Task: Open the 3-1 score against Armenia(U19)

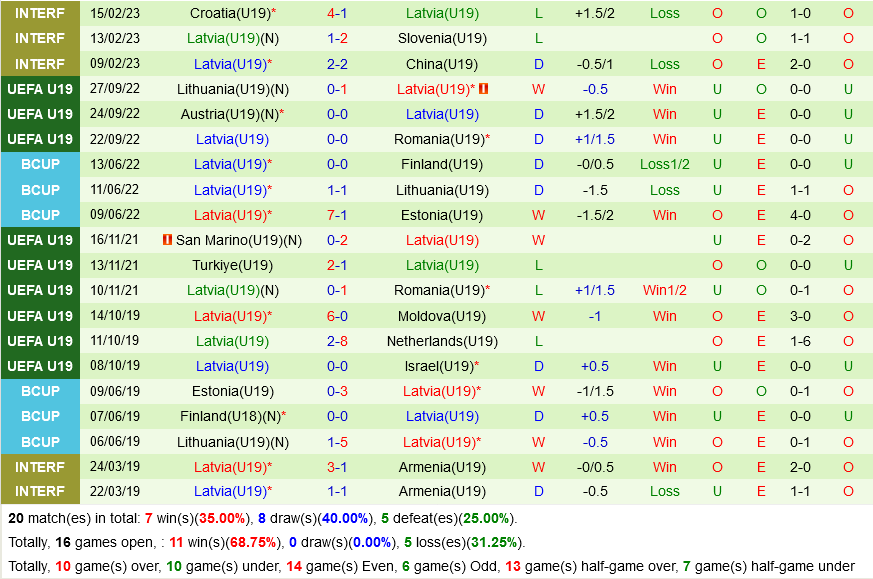Action: click(337, 467)
